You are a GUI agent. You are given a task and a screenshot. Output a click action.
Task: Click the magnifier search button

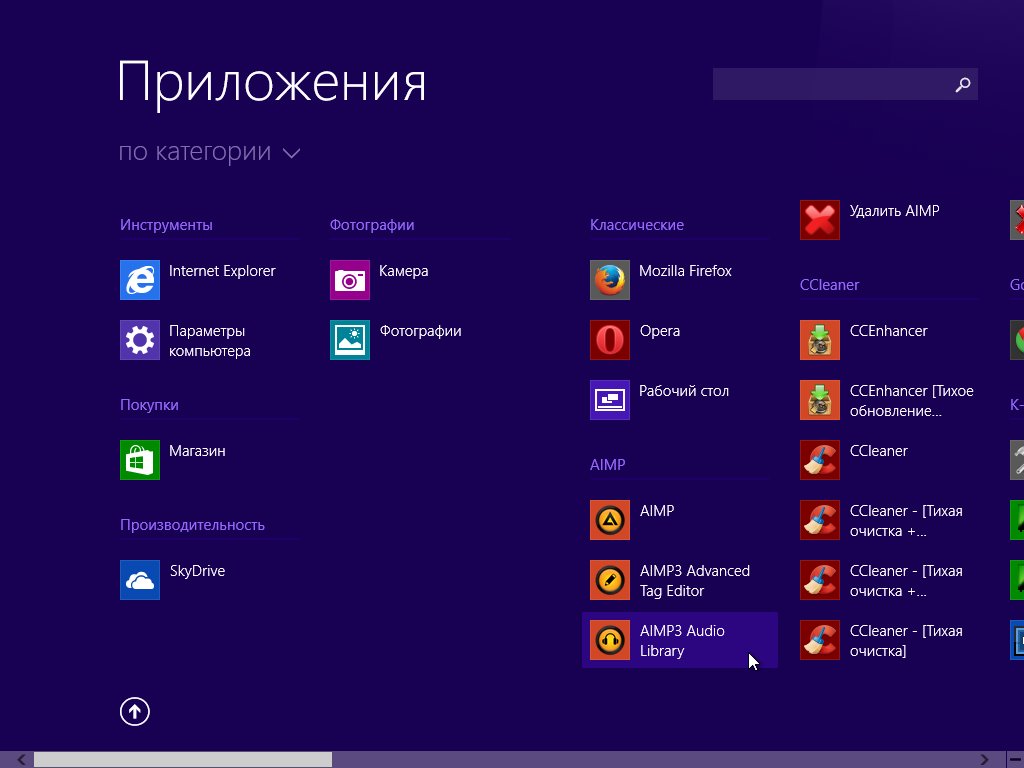[x=963, y=85]
